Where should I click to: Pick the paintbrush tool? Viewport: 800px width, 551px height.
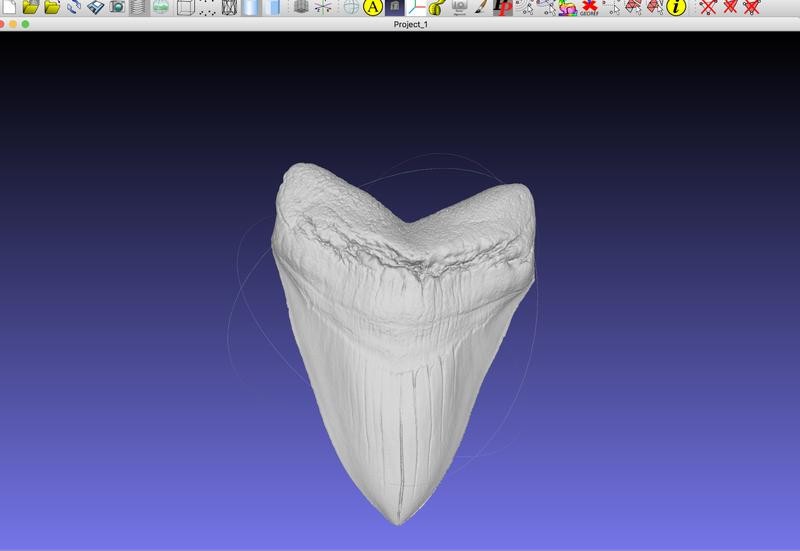pos(480,7)
